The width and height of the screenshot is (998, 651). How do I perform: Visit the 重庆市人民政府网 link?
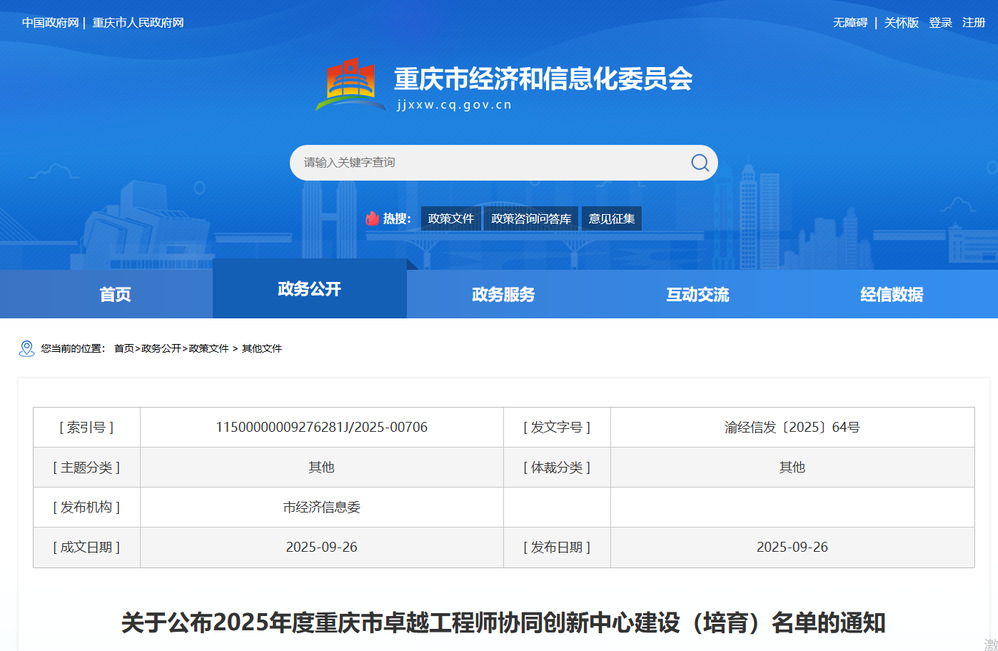pos(138,22)
